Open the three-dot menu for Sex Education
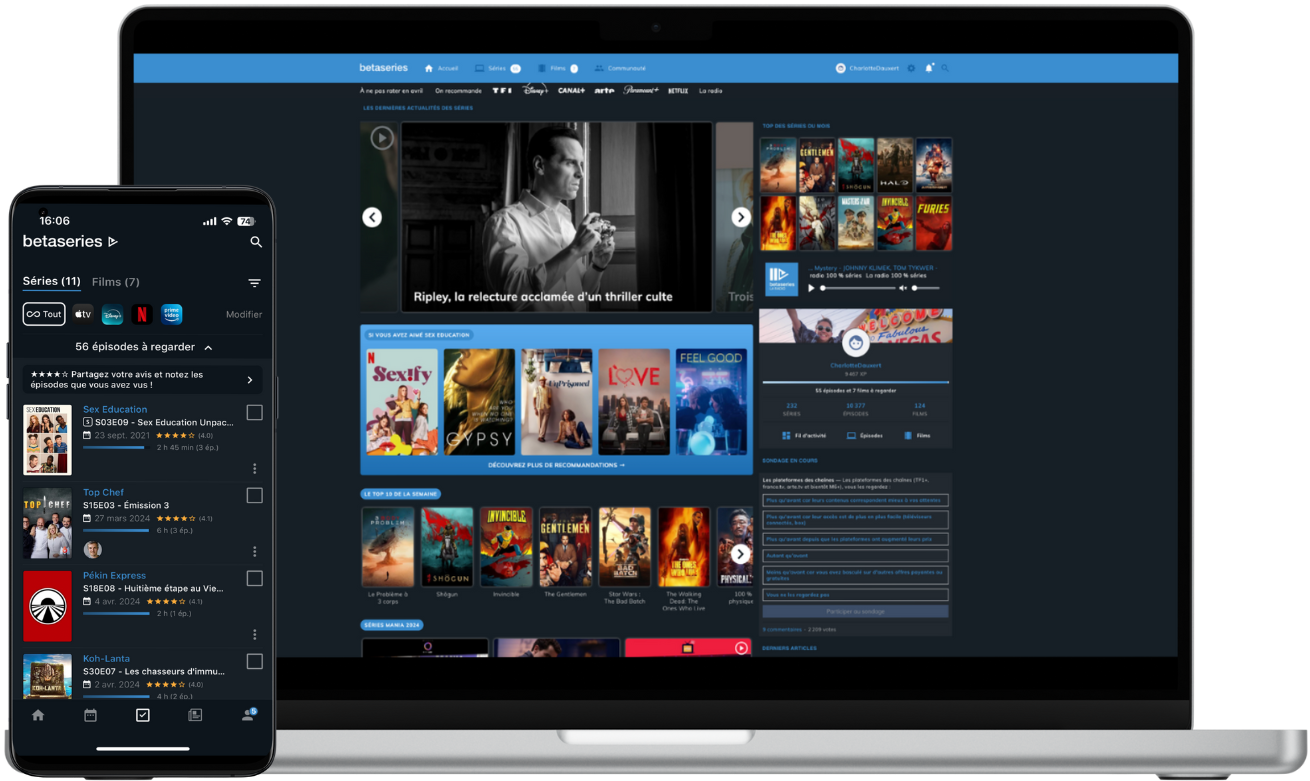Viewport: 1310px width, 781px height. [255, 468]
